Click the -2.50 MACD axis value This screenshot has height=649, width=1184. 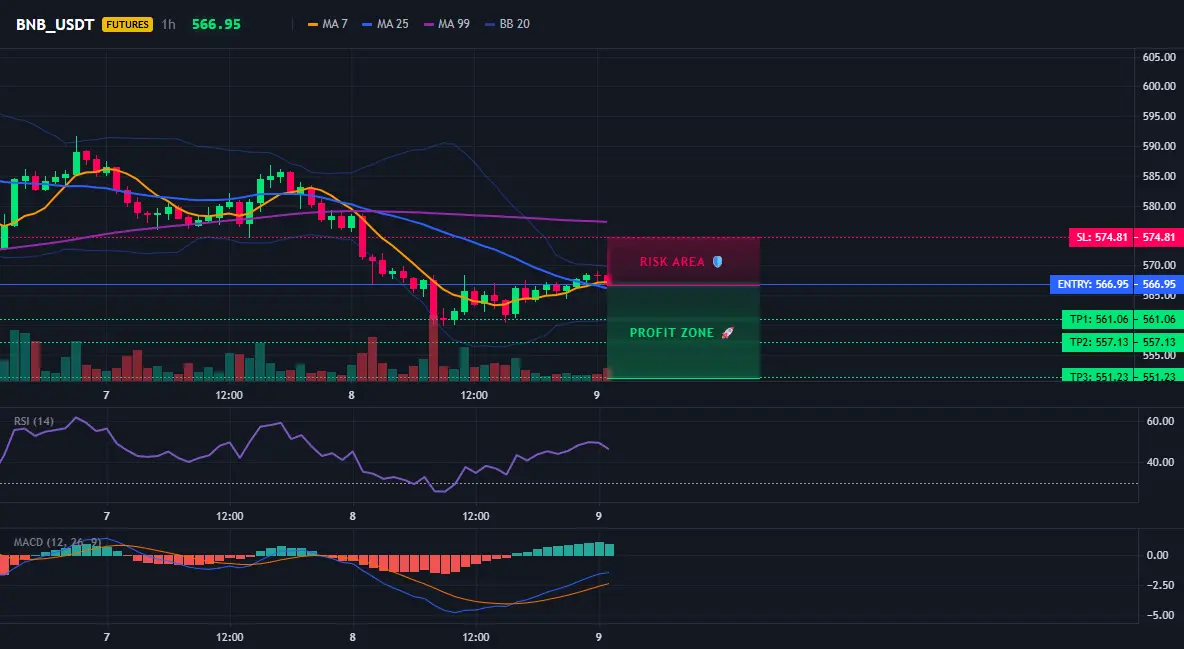tap(1160, 586)
